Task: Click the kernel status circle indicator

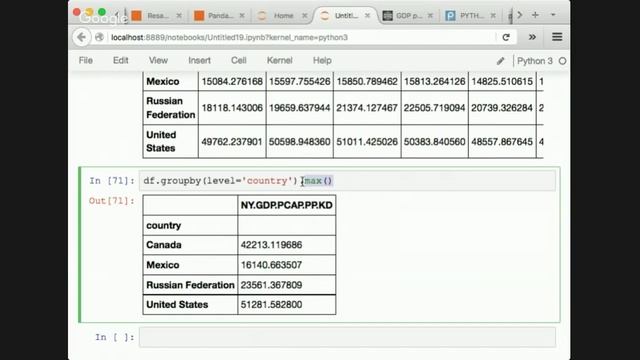Action: click(x=562, y=61)
